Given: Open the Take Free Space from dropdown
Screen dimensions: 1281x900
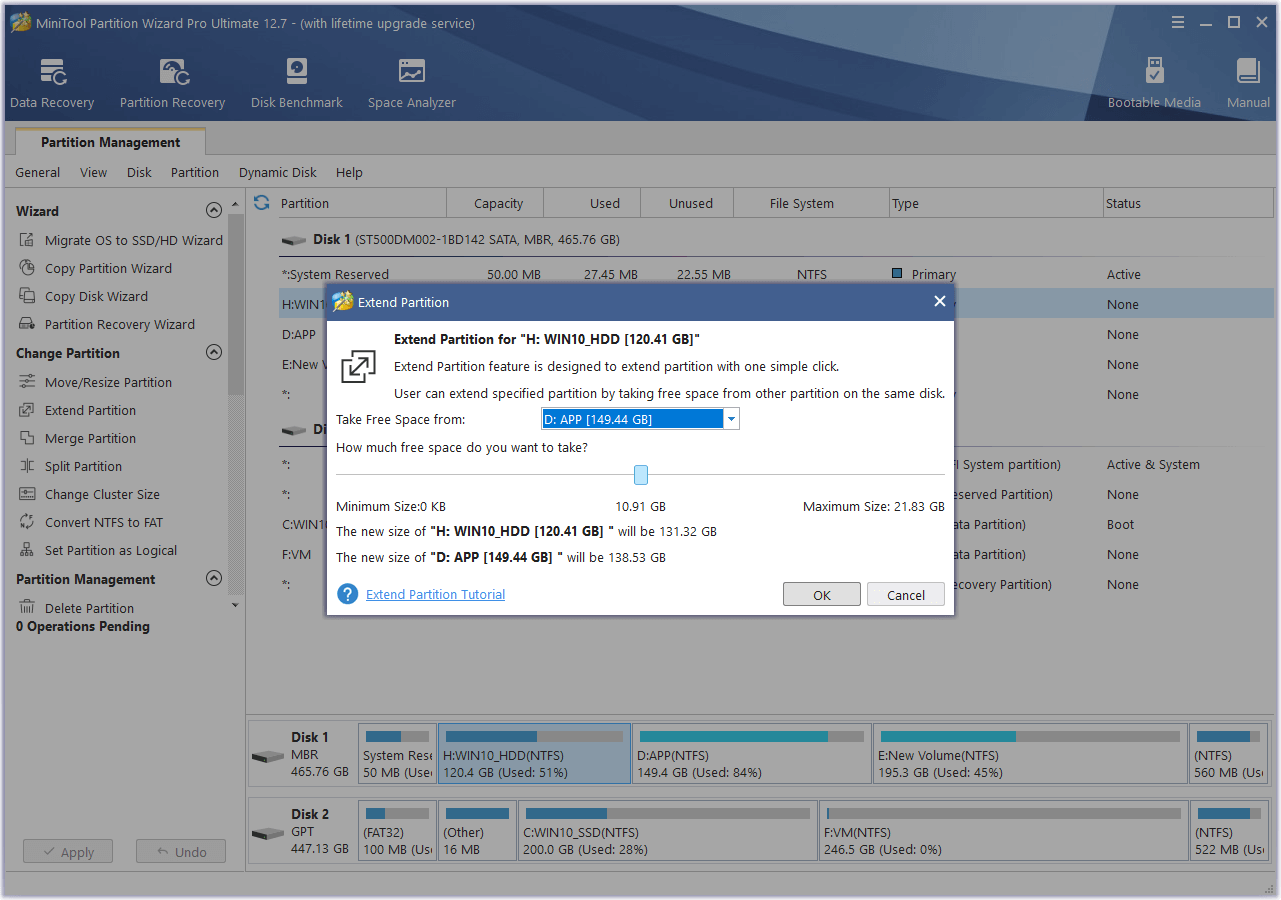Looking at the screenshot, I should 732,419.
